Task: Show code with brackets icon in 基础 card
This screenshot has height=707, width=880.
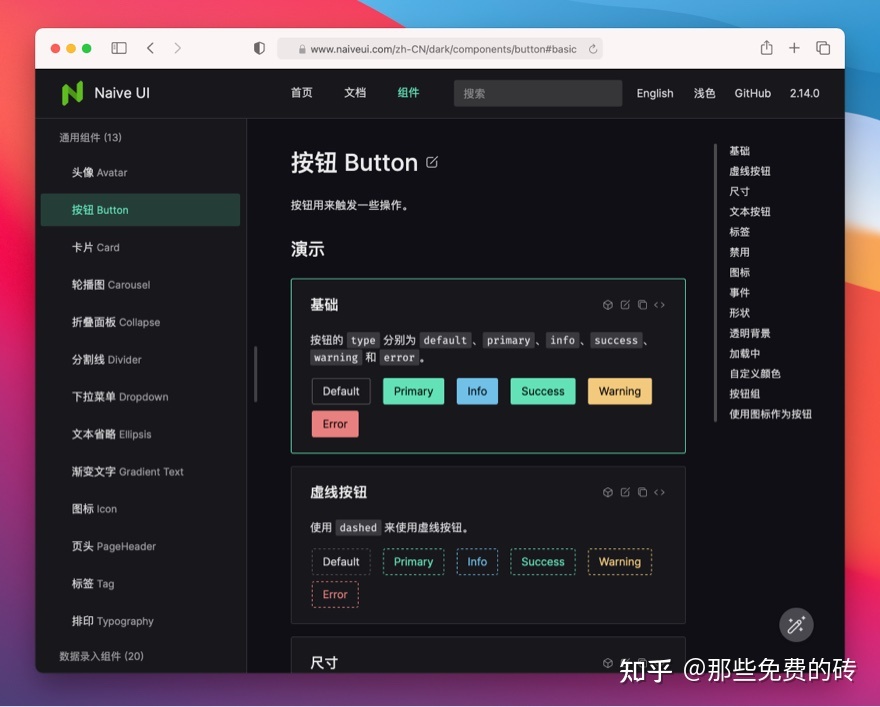Action: pyautogui.click(x=659, y=305)
